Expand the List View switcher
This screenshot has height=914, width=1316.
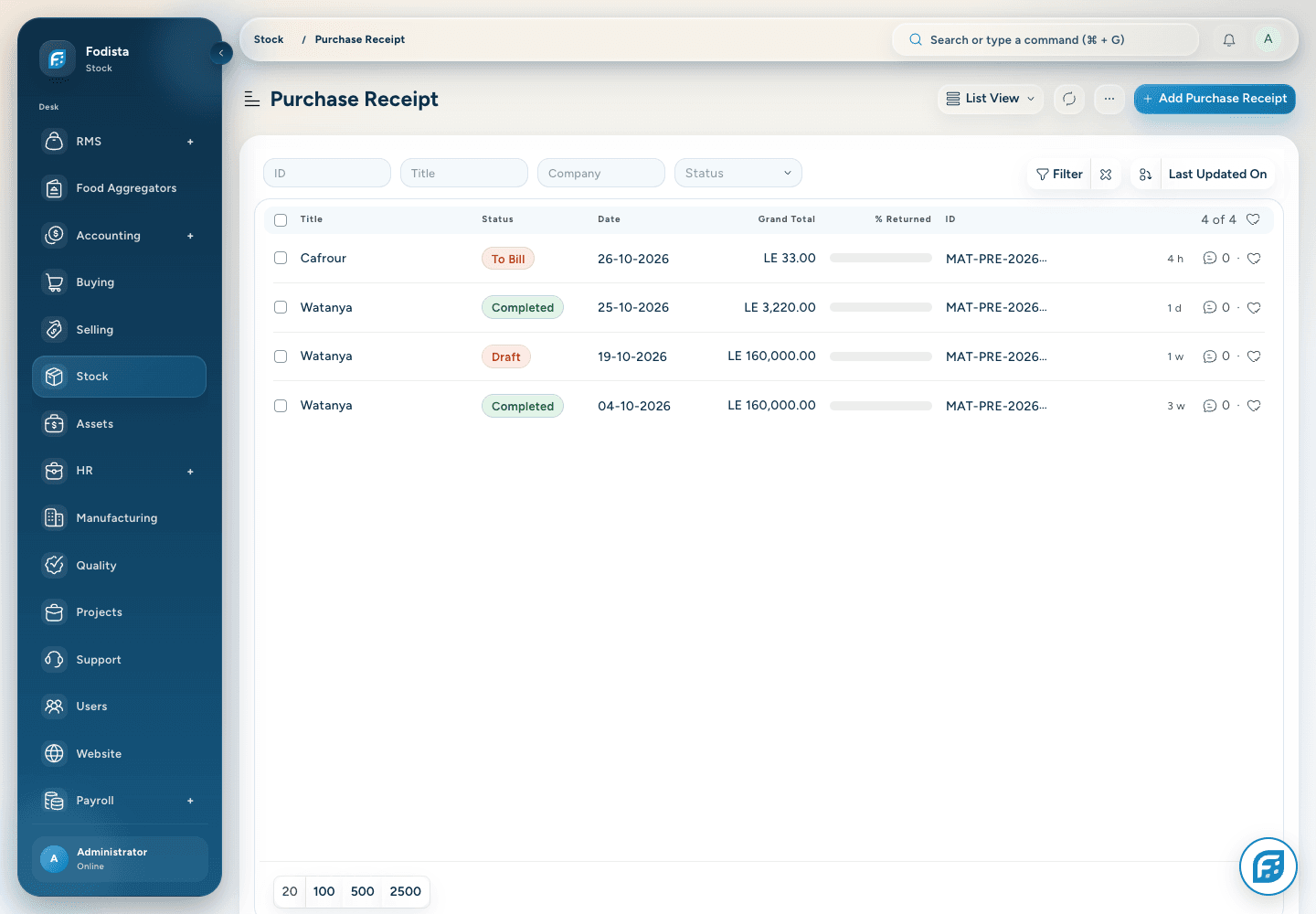[991, 99]
